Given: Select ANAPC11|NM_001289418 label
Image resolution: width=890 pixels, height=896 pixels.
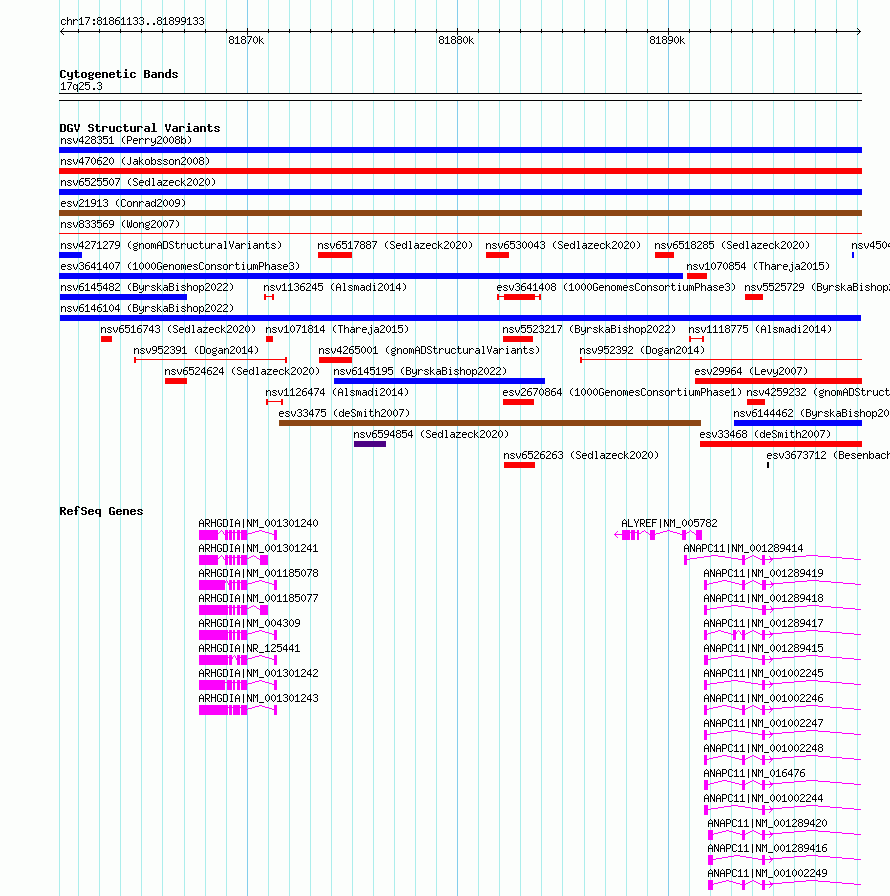Looking at the screenshot, I should (763, 598).
